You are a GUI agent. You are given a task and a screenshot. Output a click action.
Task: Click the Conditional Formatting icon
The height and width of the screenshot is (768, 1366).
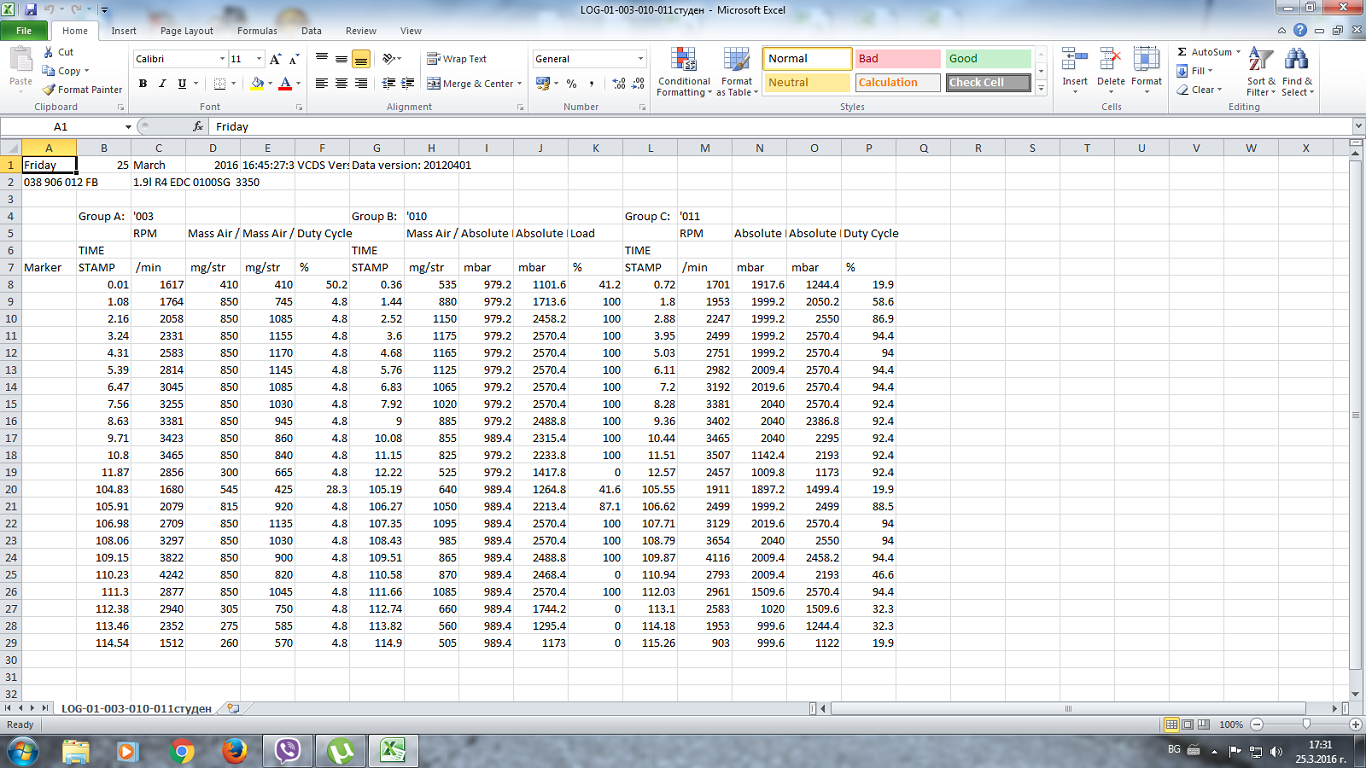click(x=684, y=61)
